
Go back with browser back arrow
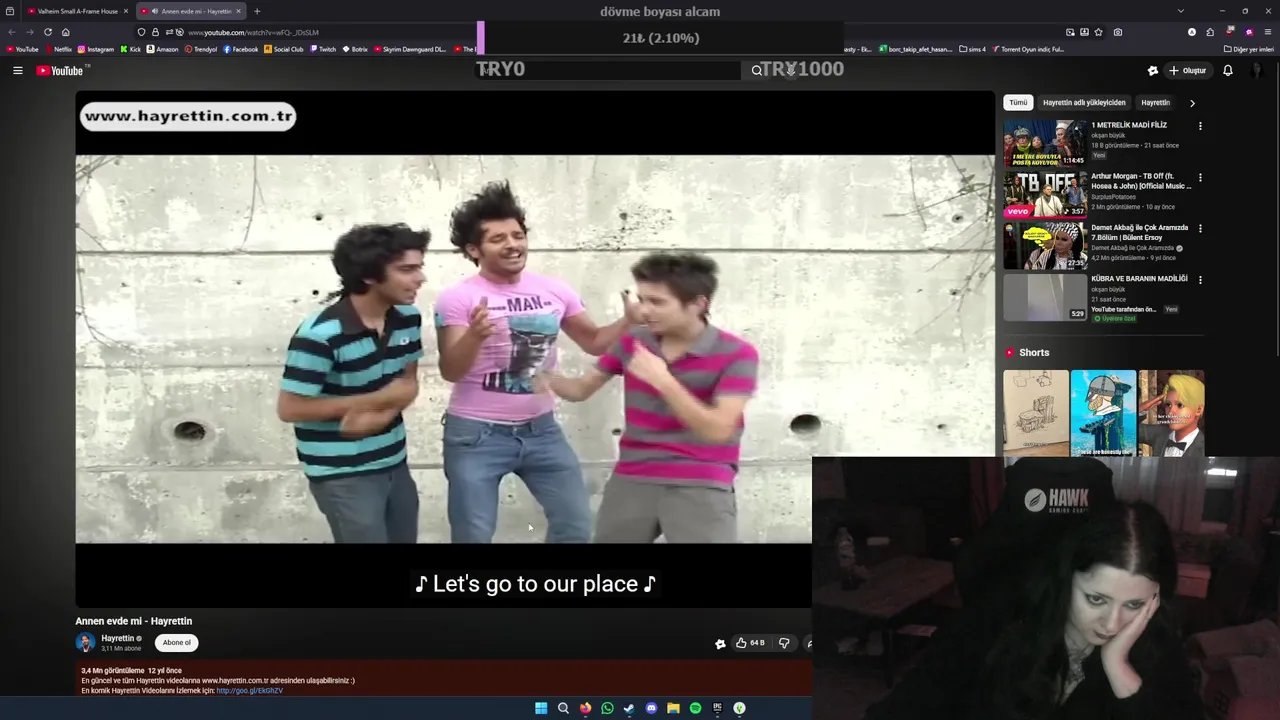pyautogui.click(x=12, y=32)
